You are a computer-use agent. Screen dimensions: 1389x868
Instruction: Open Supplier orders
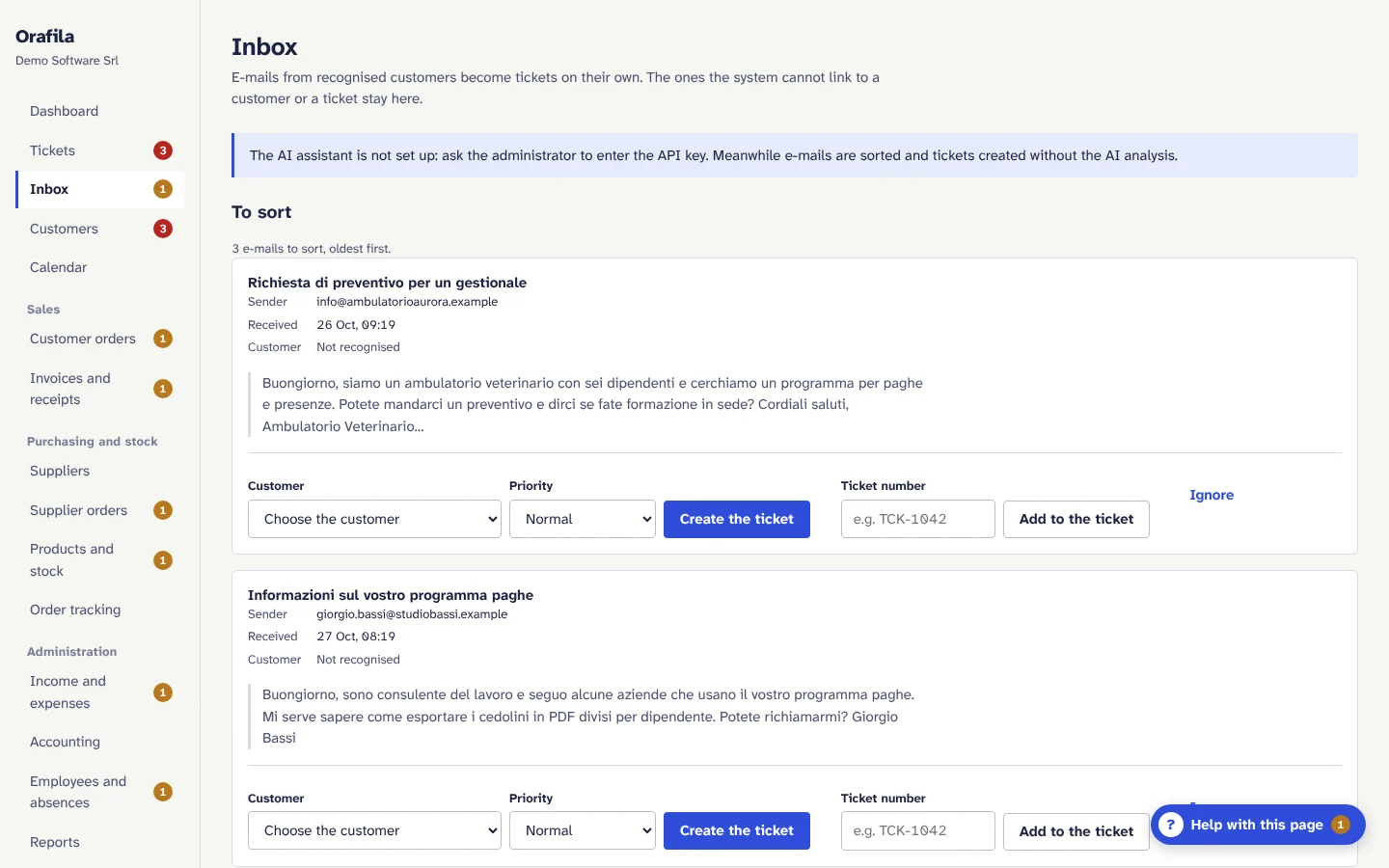pos(100,510)
